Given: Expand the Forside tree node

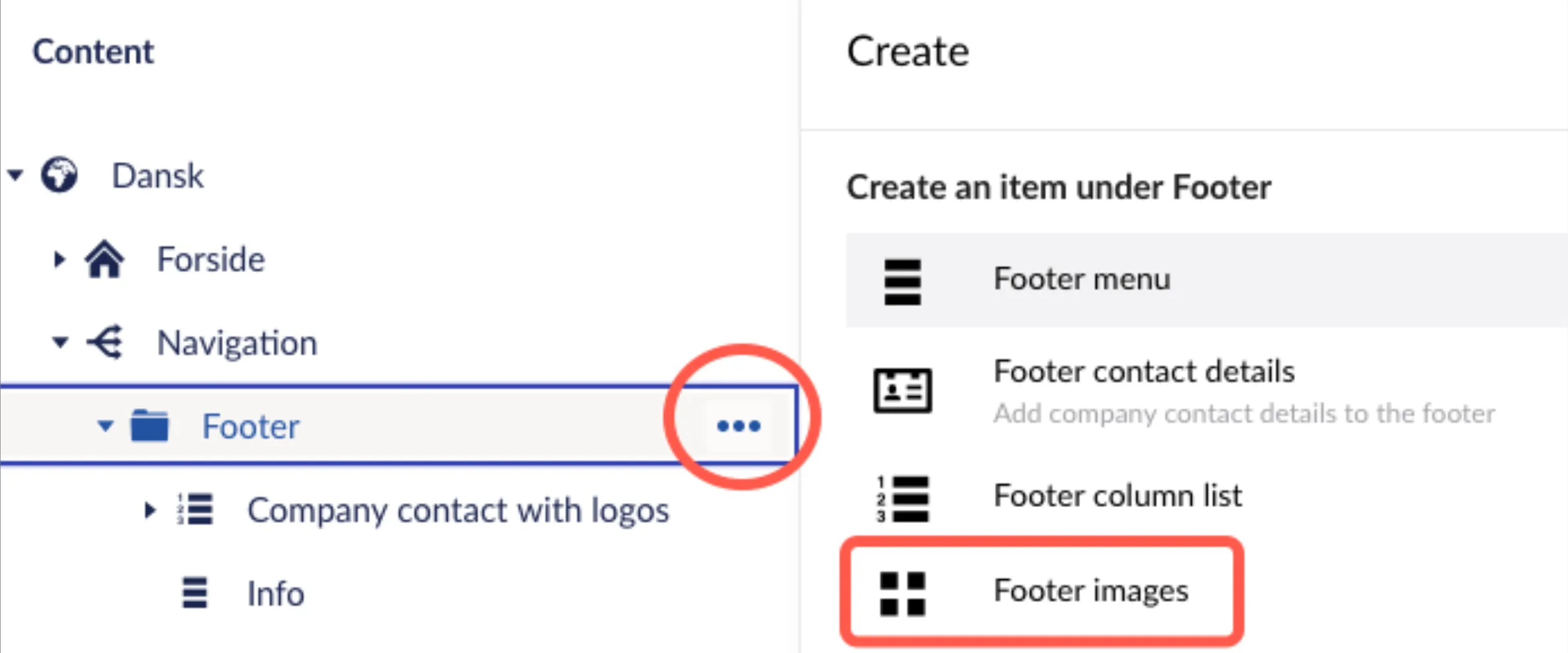Looking at the screenshot, I should pyautogui.click(x=60, y=259).
